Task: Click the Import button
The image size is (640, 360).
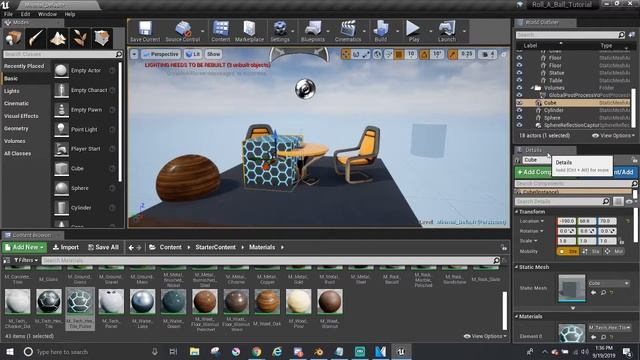Action: 66,247
